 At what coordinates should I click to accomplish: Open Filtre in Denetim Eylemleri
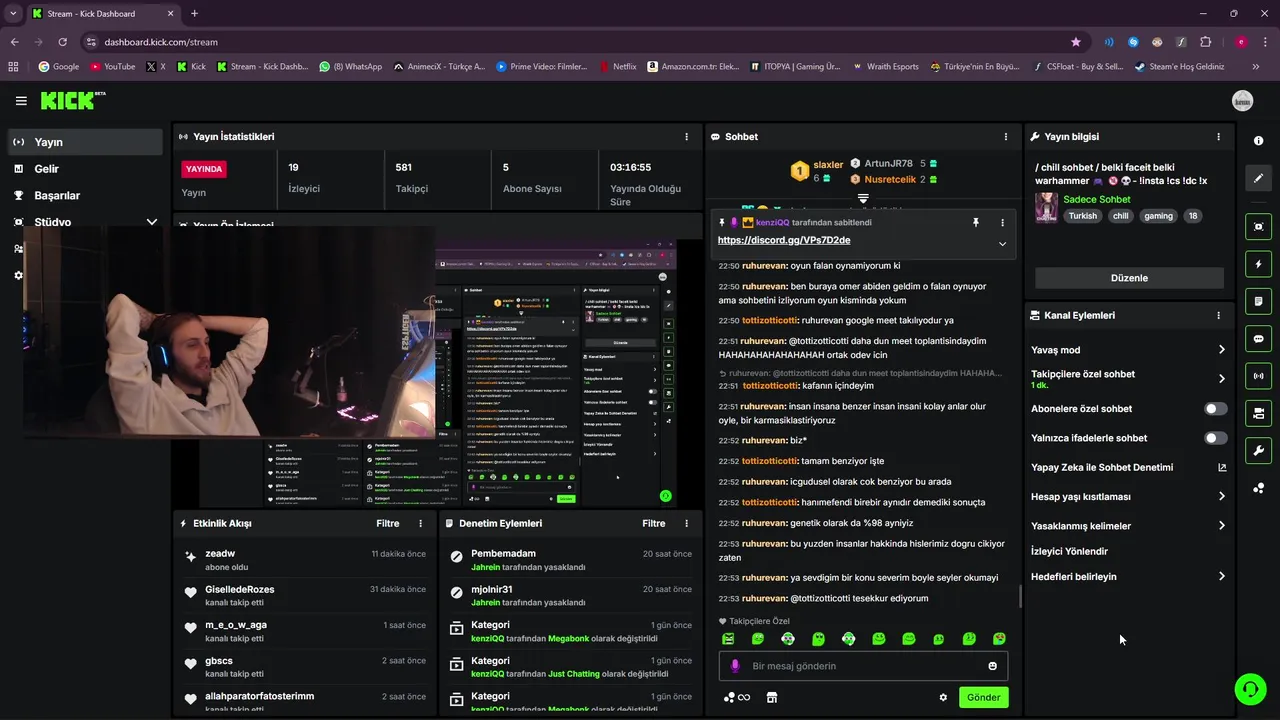pos(654,523)
